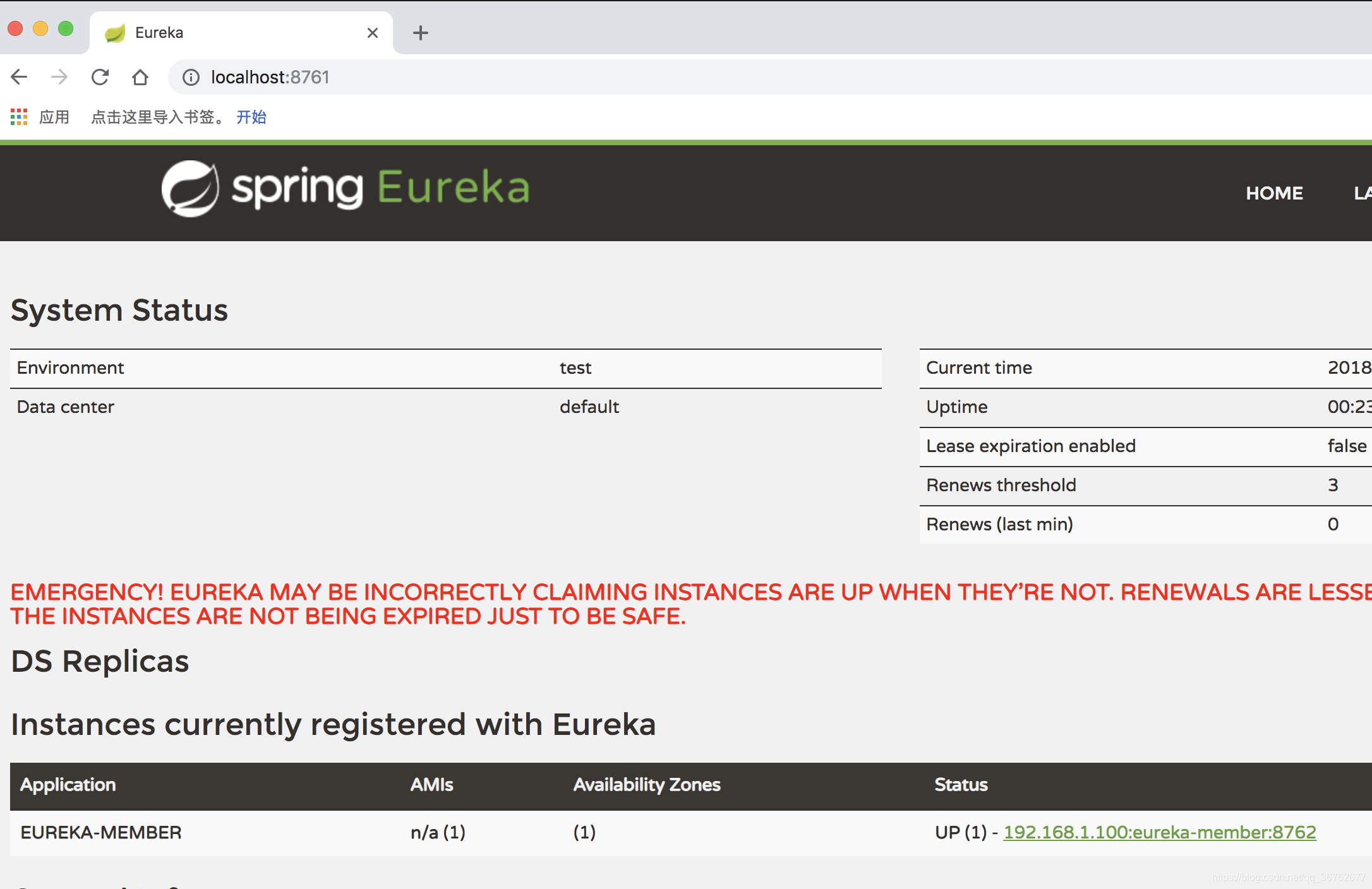Screen dimensions: 1372x889
Task: Select the Eureka browser tab
Action: pyautogui.click(x=241, y=33)
